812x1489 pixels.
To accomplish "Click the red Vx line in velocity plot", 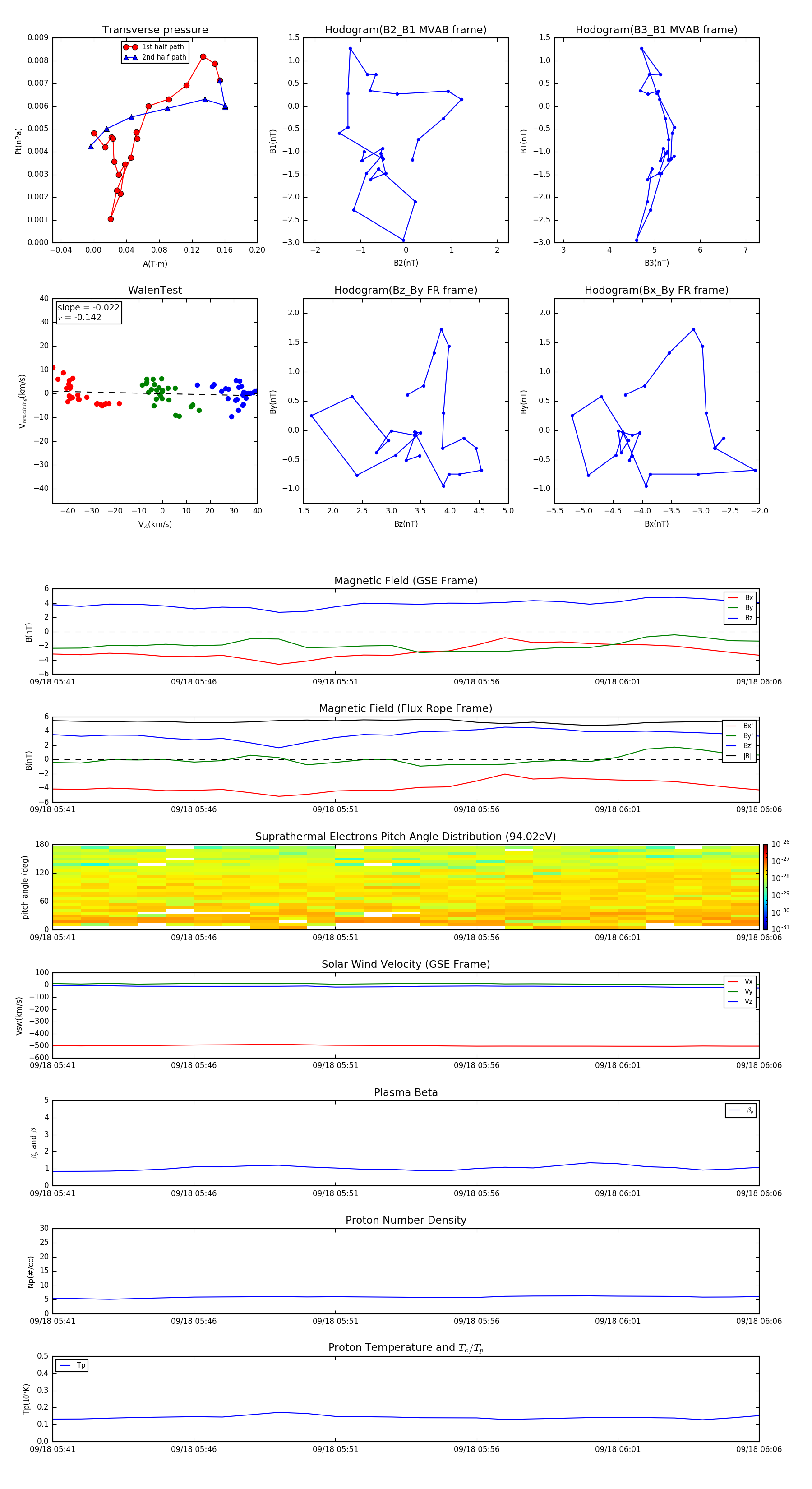I will pos(406,1045).
